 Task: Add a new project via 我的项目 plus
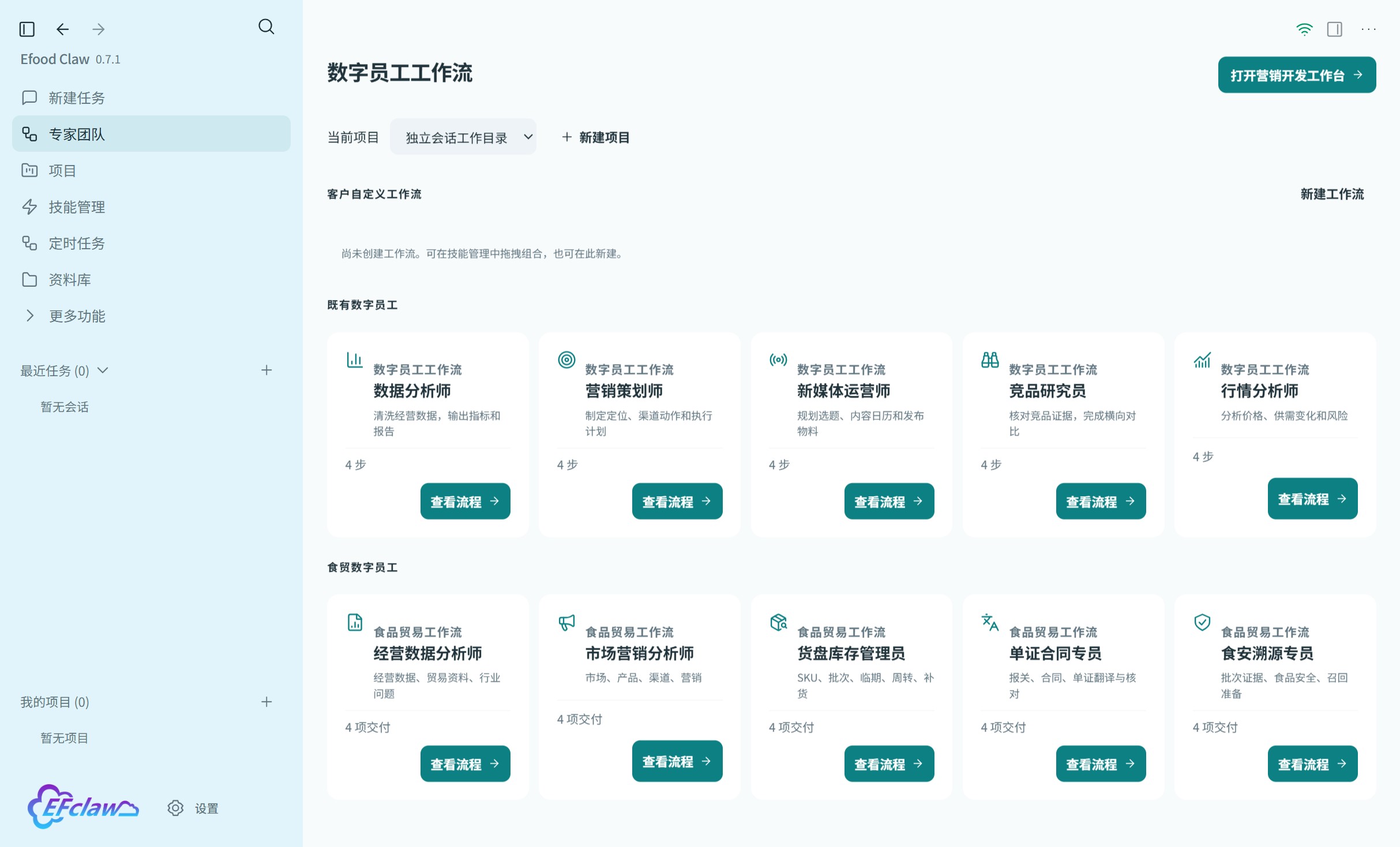point(267,702)
